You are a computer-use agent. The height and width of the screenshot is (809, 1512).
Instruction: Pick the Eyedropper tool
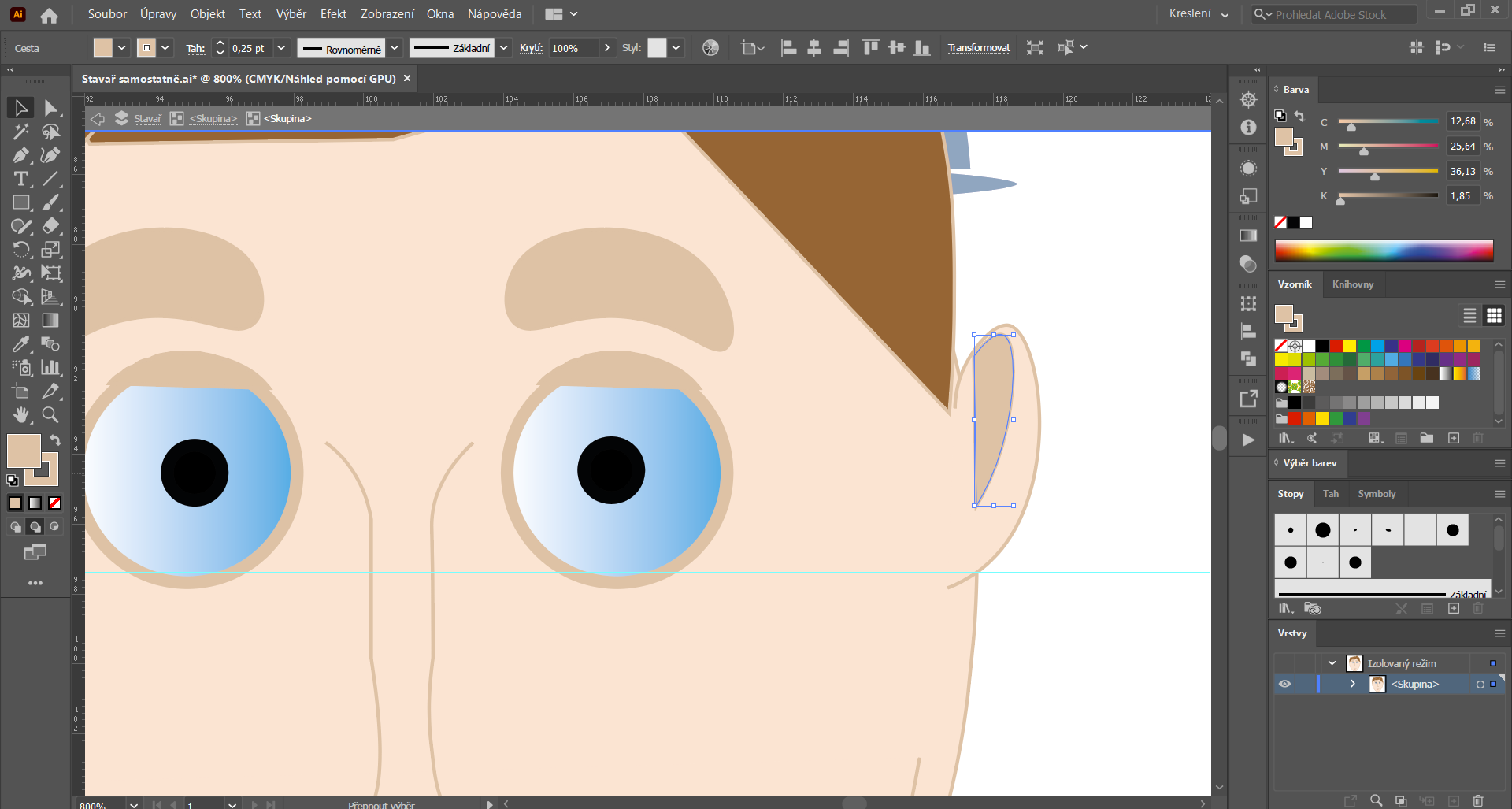point(19,343)
